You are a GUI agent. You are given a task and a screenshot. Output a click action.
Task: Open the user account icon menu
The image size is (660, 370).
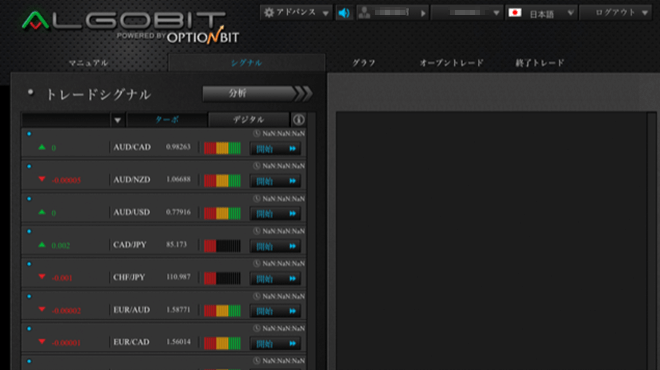point(365,13)
